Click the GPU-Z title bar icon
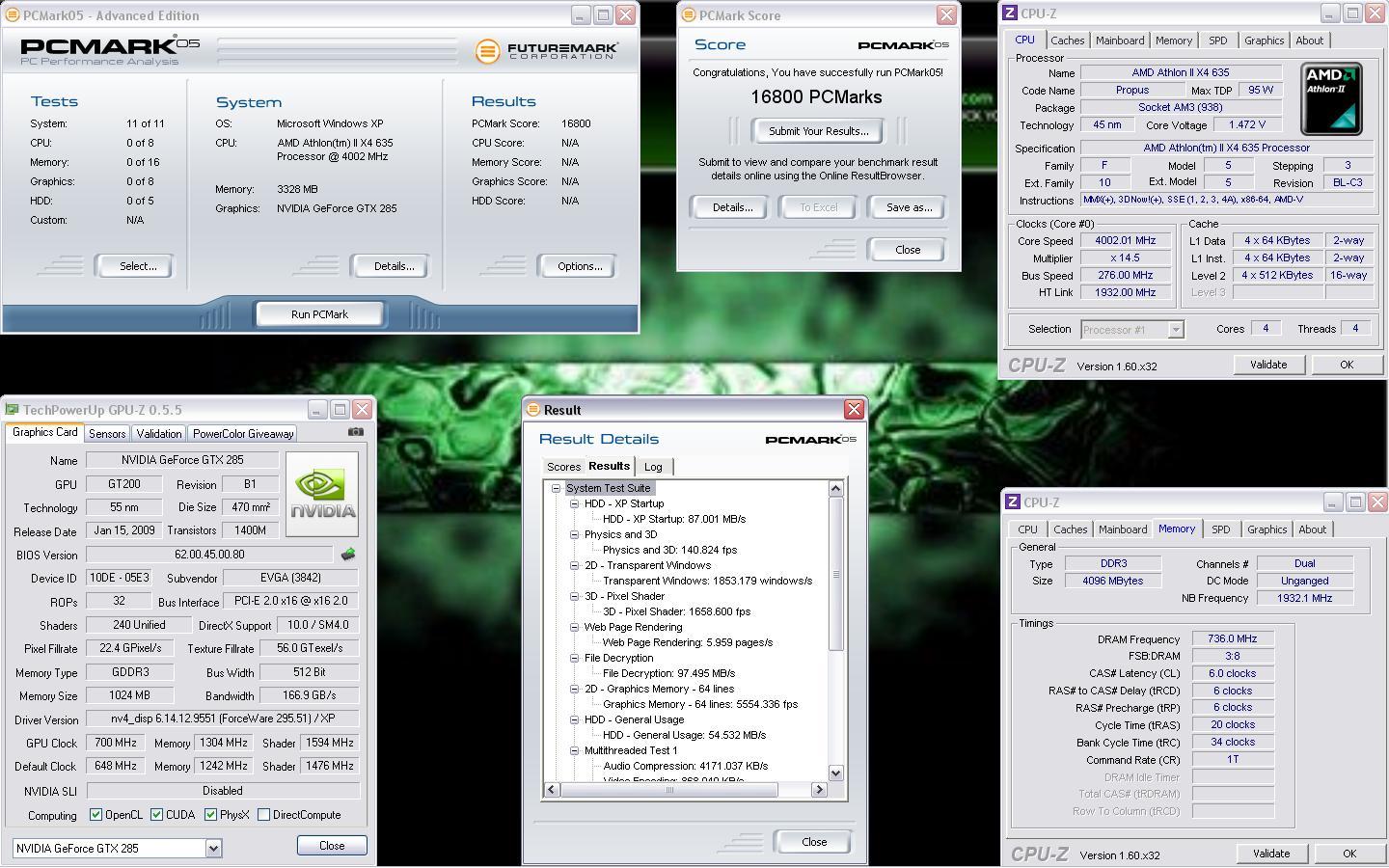 coord(13,410)
